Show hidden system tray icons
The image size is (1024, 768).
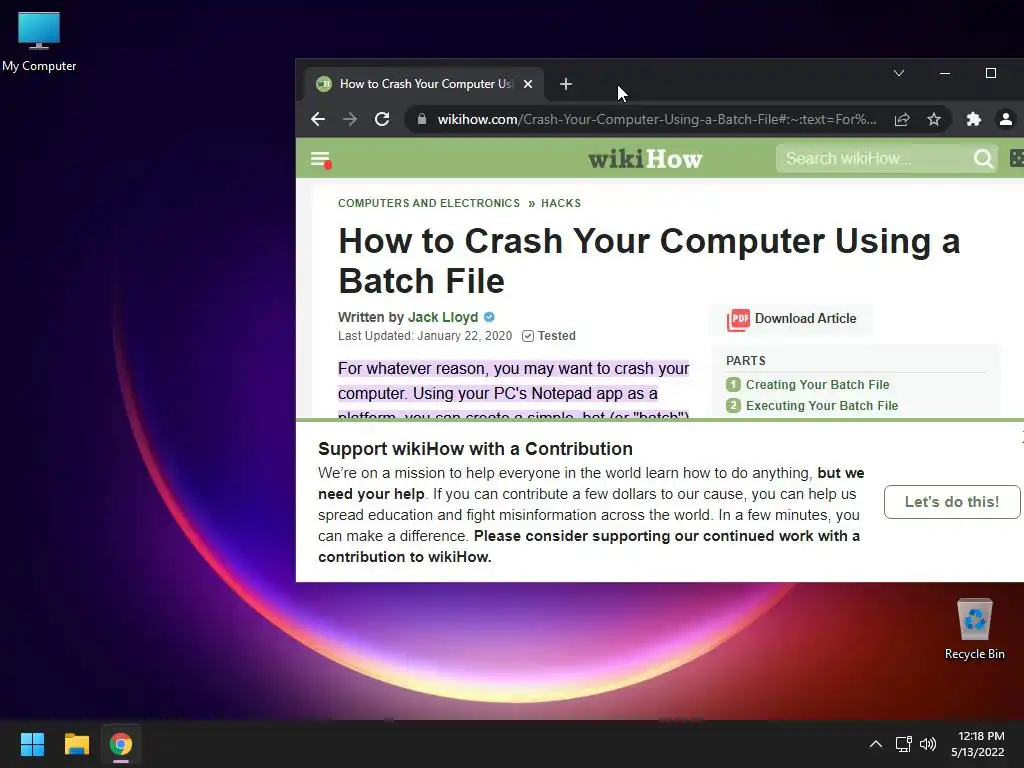coord(876,744)
